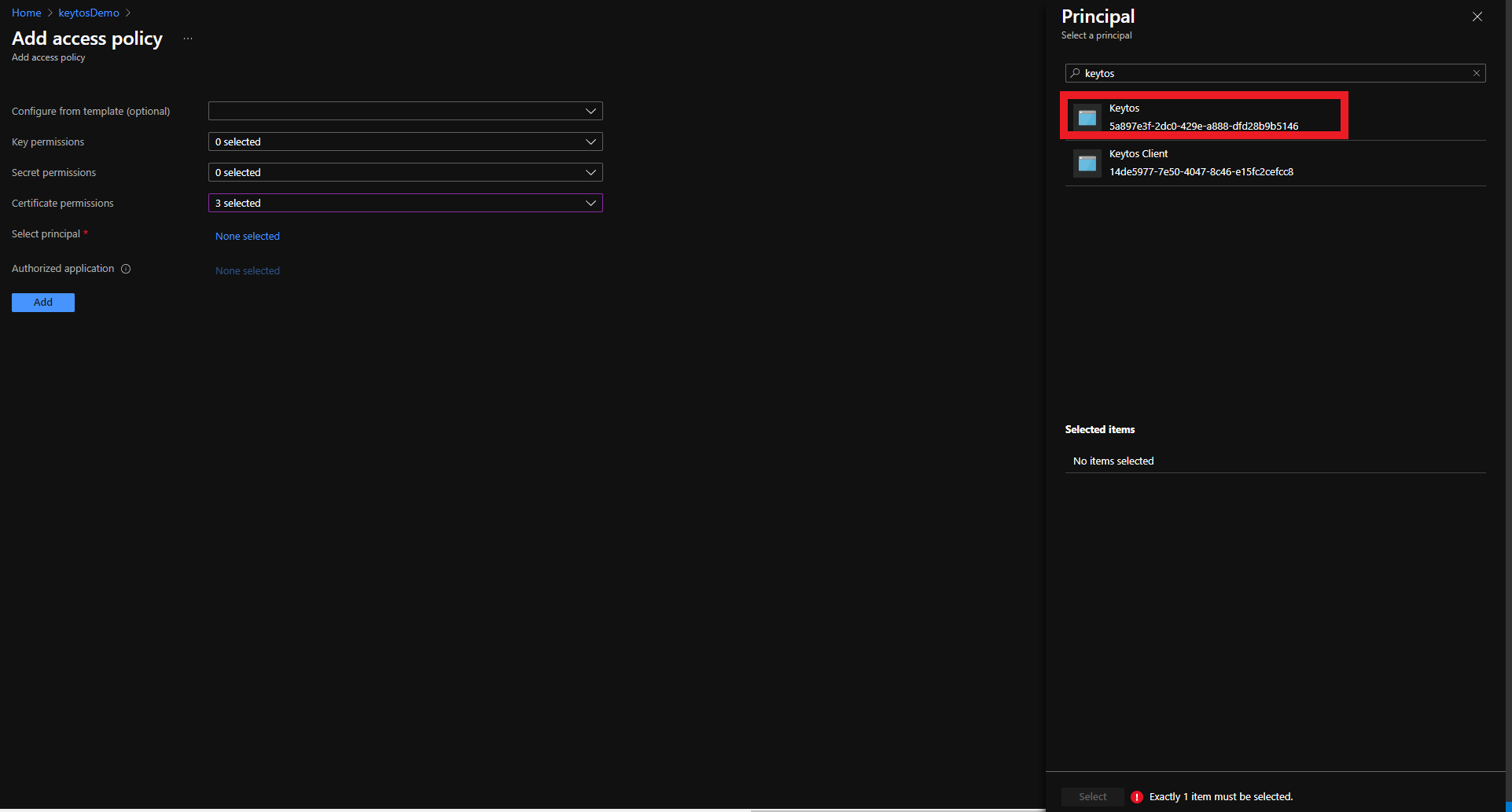Click the Keytos Client ID 14de5977-7e50-4047-8c46-e15fc2cefcc8
This screenshot has width=1512, height=812.
[1201, 171]
